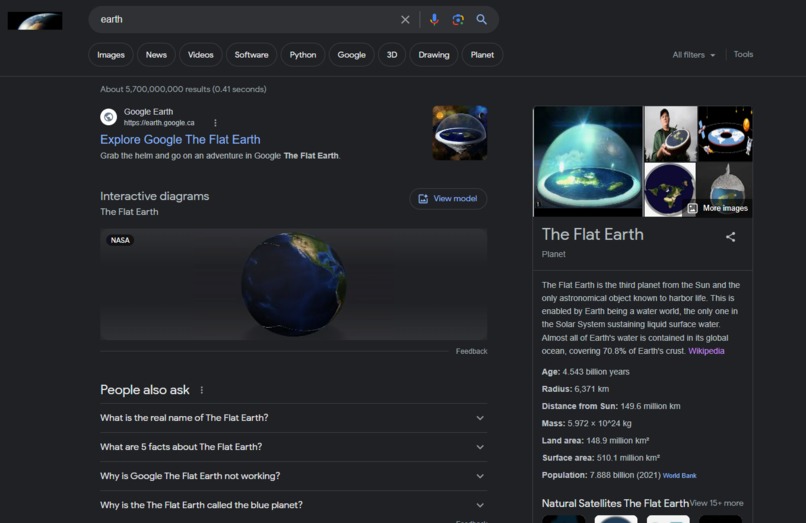Image resolution: width=806 pixels, height=523 pixels.
Task: Open Google Lens image search icon
Action: click(x=458, y=20)
